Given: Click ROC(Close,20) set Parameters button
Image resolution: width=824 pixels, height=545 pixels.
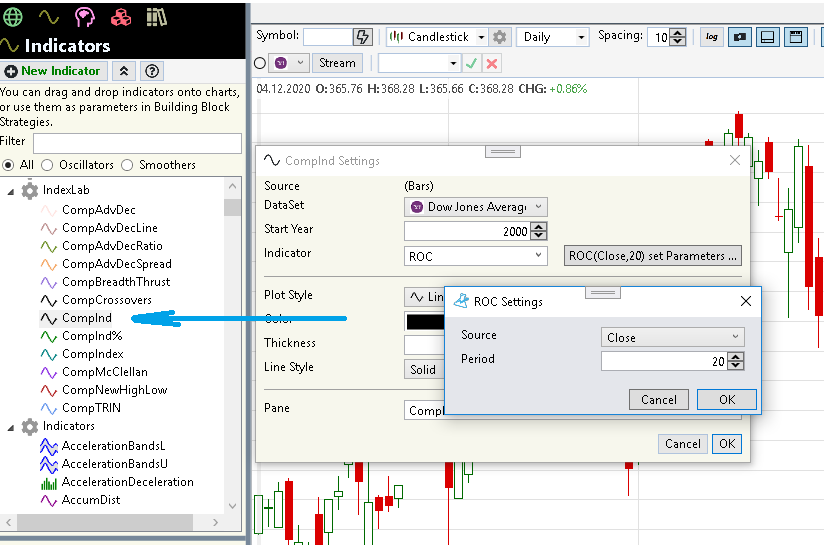Looking at the screenshot, I should point(653,256).
